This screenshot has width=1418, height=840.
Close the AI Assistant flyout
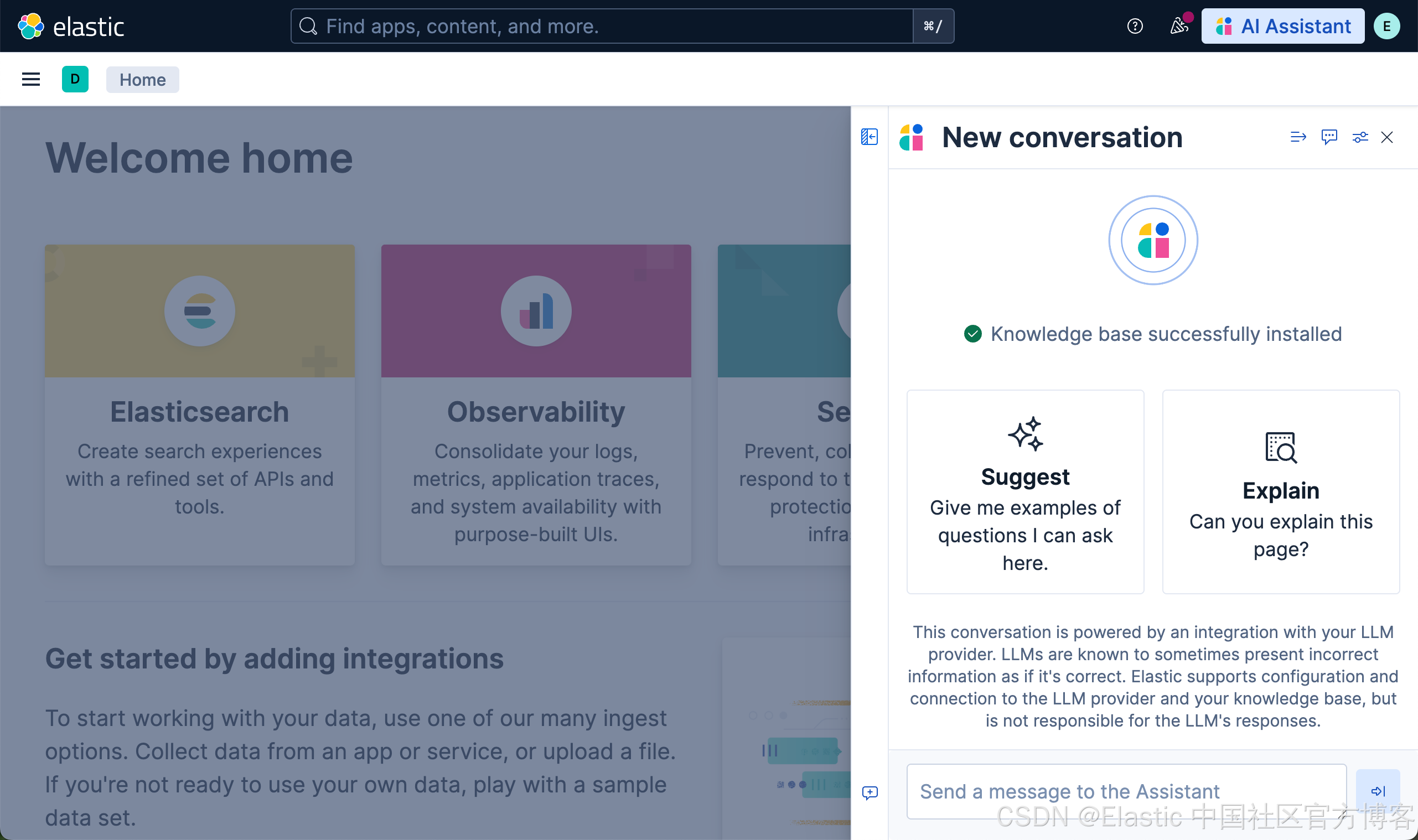pyautogui.click(x=1386, y=137)
